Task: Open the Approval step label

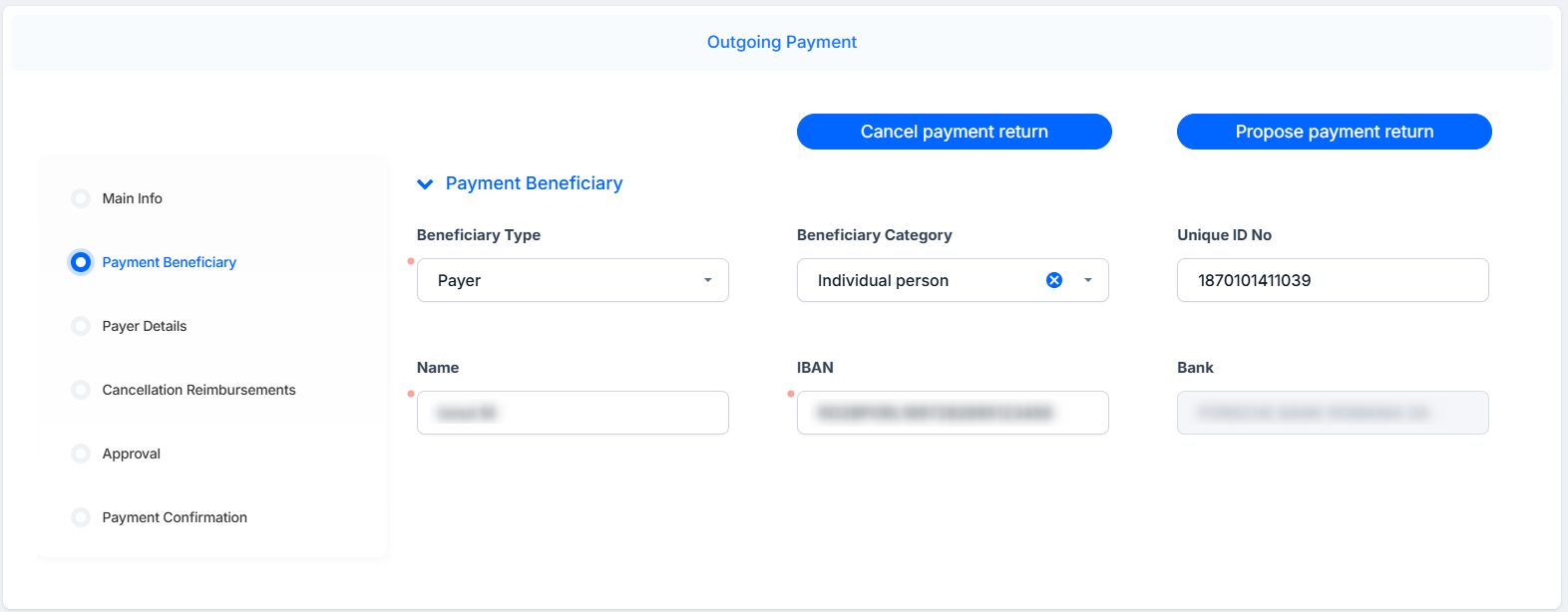Action: pyautogui.click(x=131, y=454)
